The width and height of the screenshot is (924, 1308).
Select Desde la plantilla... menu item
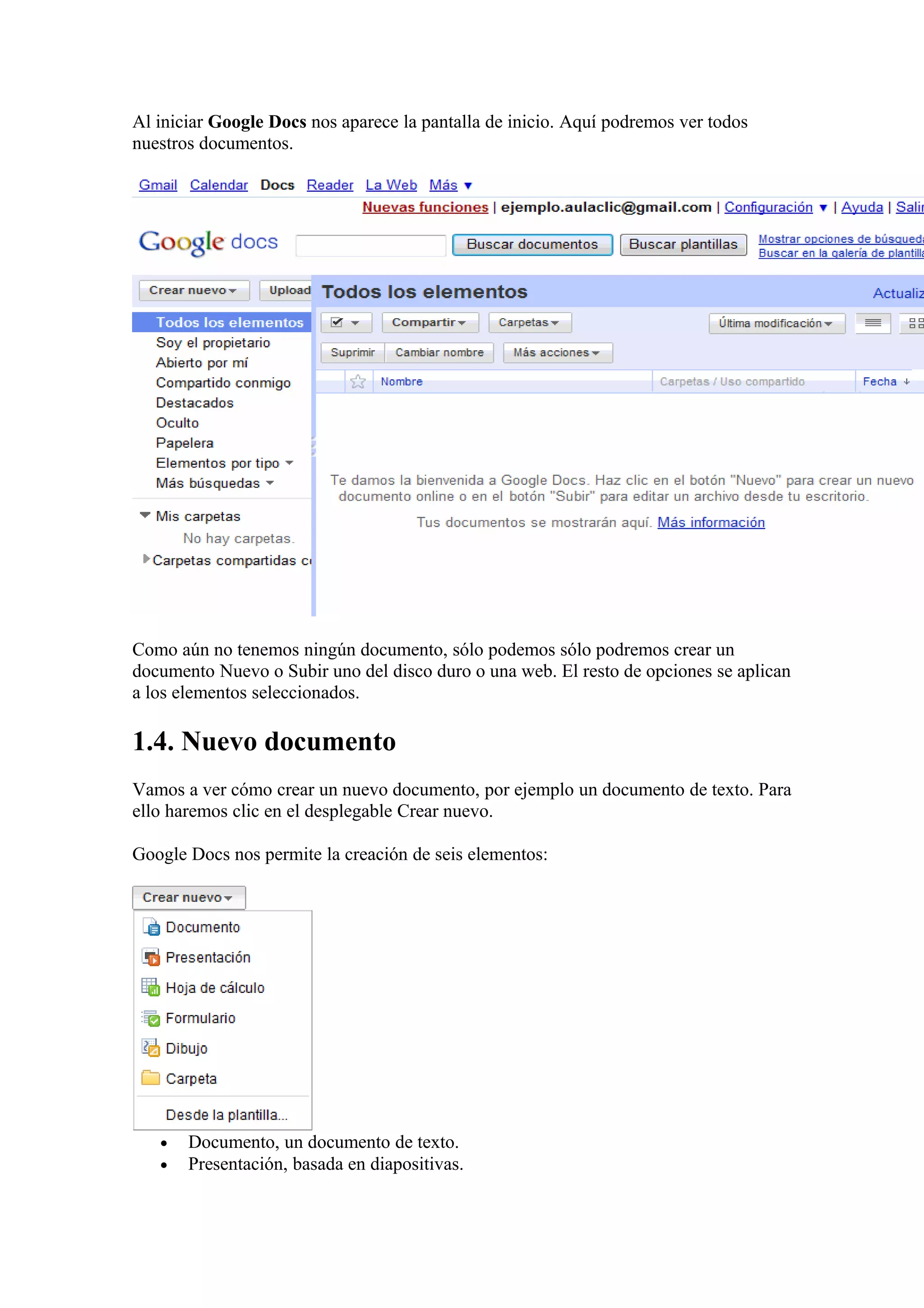226,1115
